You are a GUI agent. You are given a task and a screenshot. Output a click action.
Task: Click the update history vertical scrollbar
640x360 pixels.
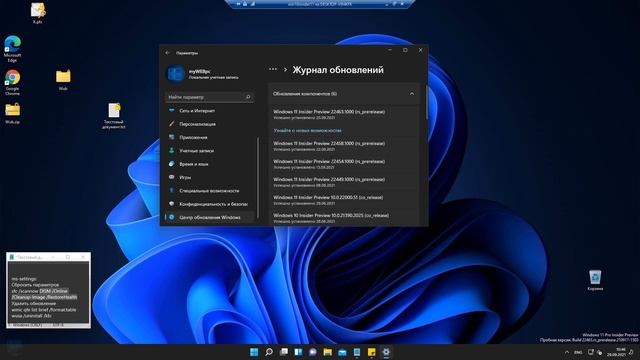pos(427,103)
